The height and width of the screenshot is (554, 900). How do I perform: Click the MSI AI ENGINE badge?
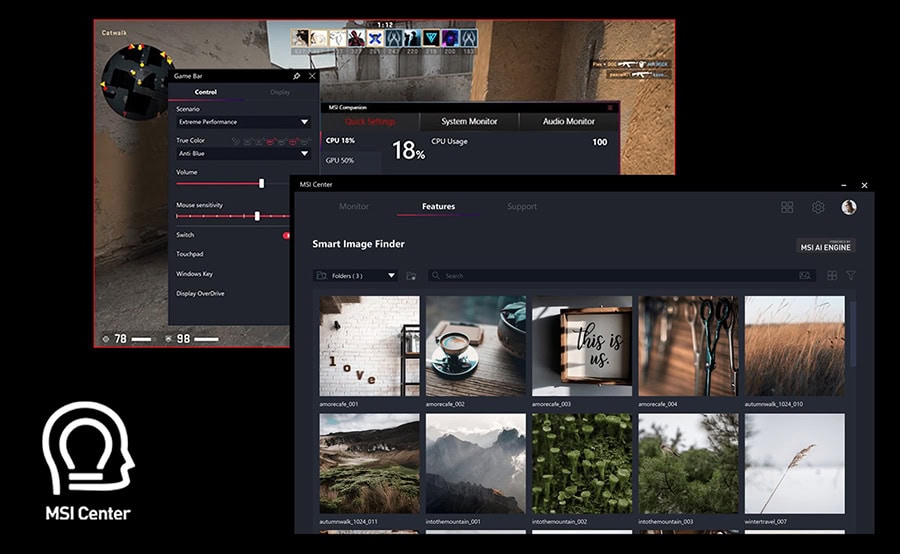pos(825,246)
